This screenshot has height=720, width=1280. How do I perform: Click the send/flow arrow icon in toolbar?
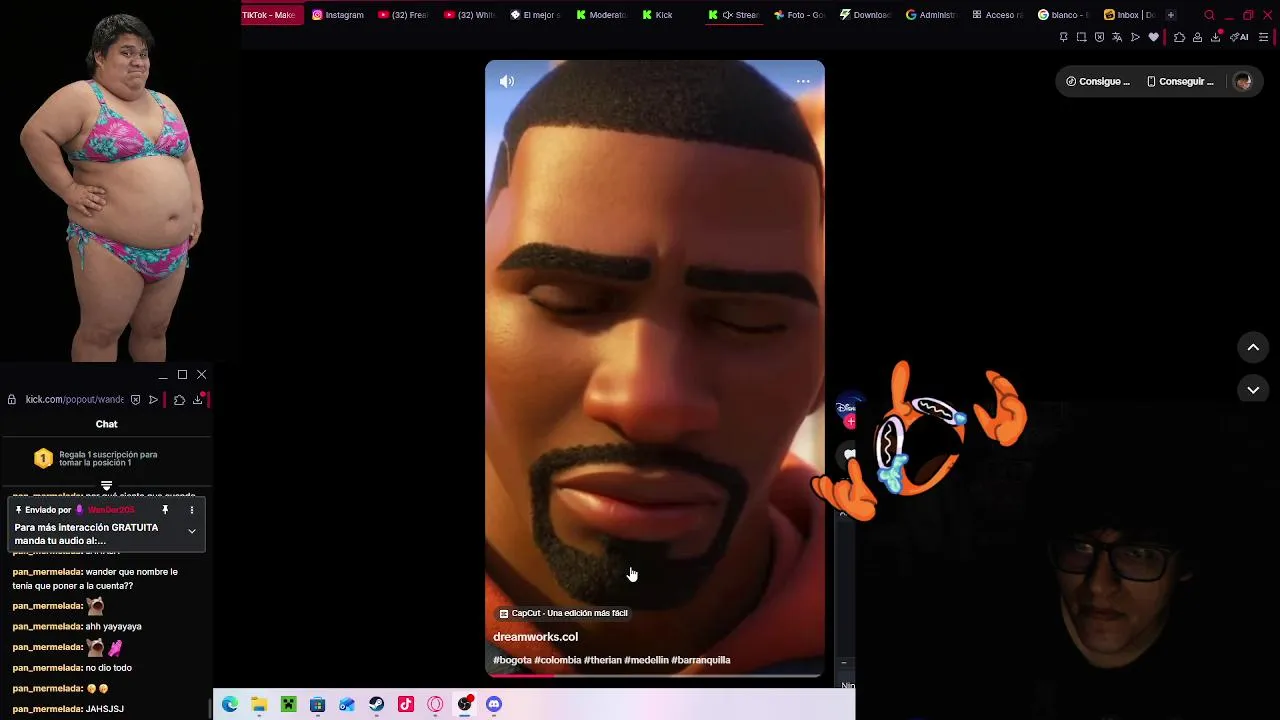coord(1135,37)
